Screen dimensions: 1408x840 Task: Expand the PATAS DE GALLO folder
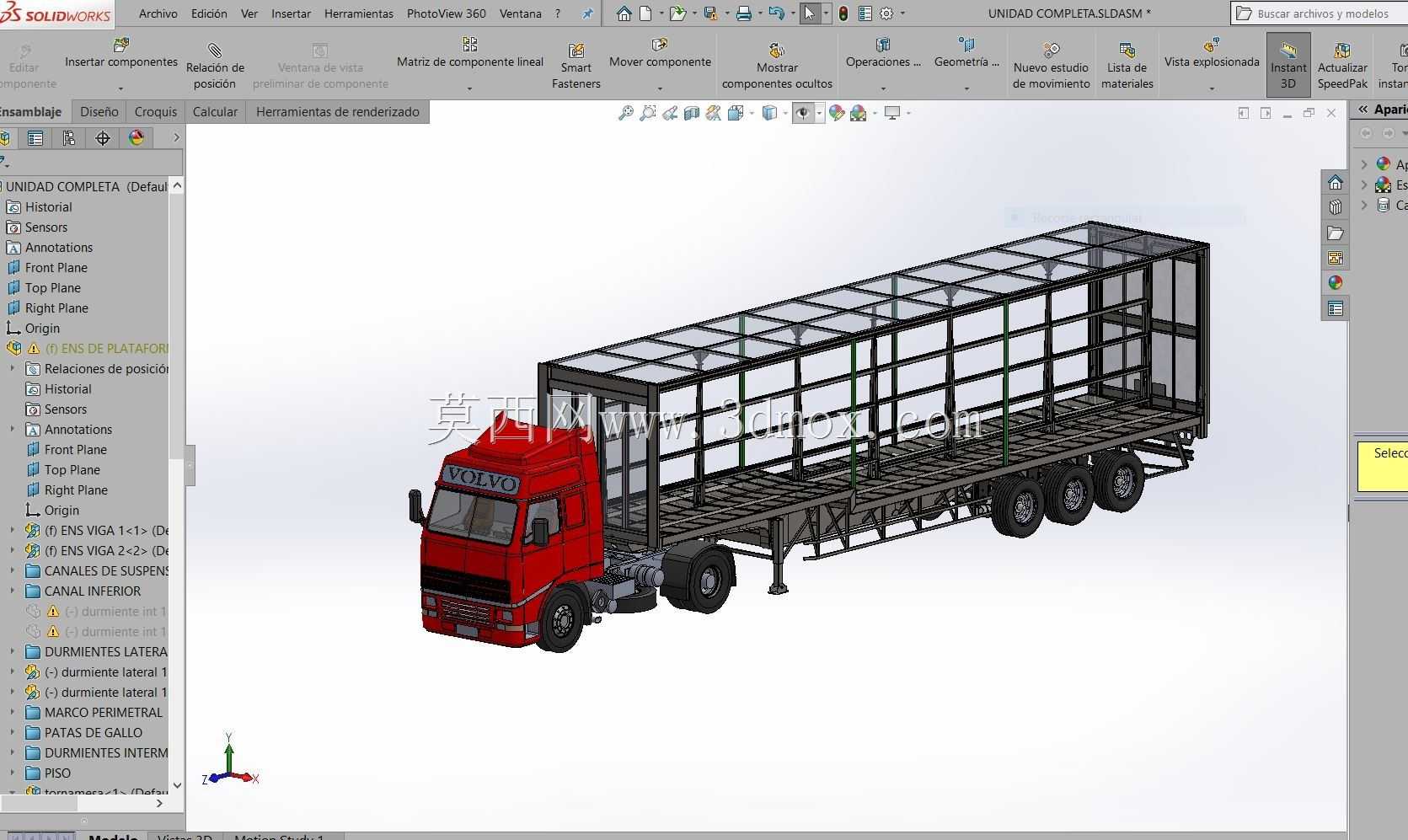click(12, 733)
